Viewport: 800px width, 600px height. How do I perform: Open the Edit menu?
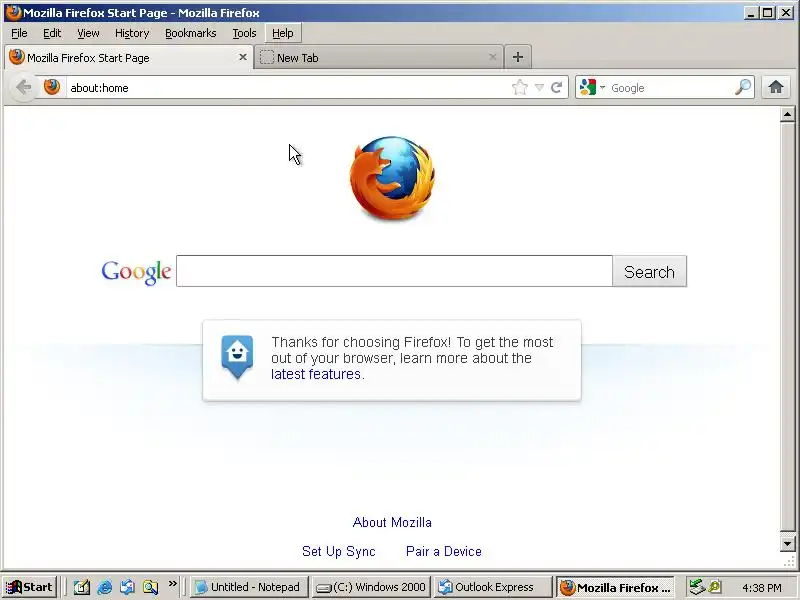point(52,33)
